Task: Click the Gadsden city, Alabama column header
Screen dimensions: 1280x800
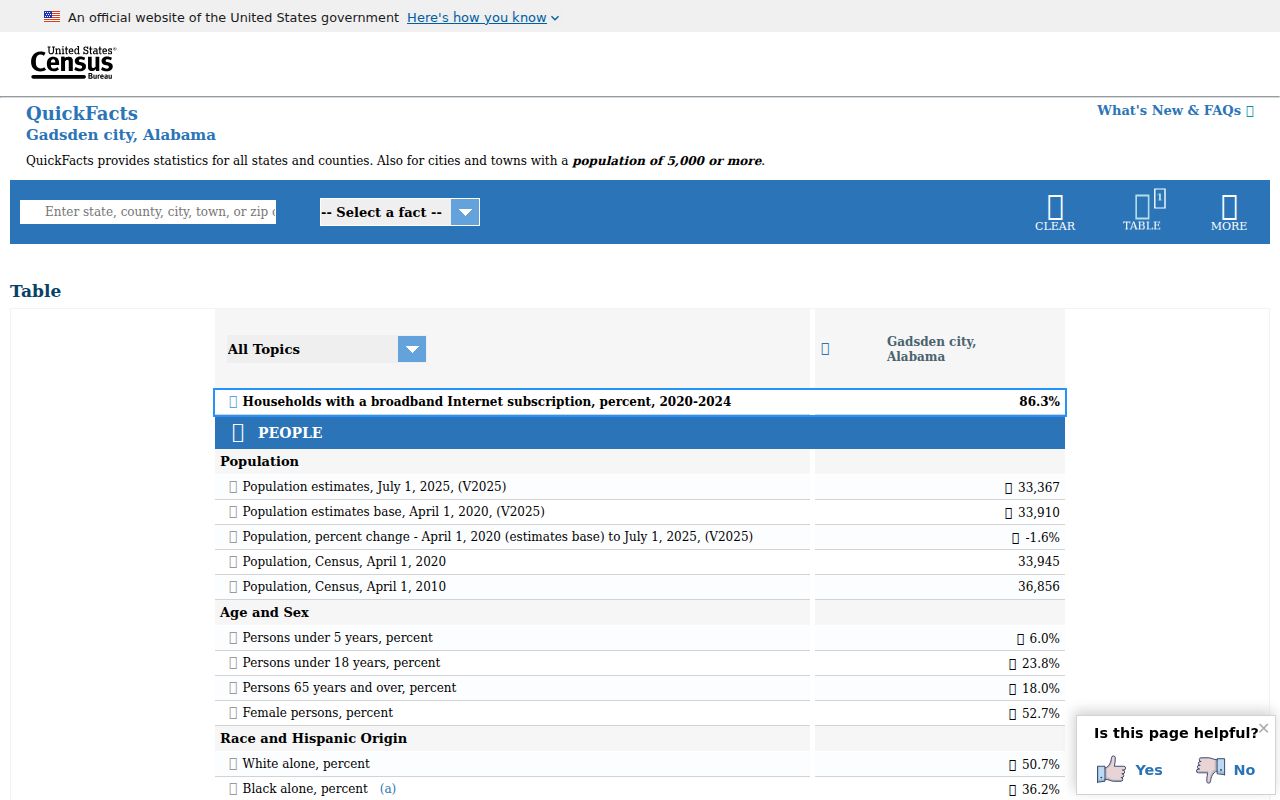Action: click(931, 349)
